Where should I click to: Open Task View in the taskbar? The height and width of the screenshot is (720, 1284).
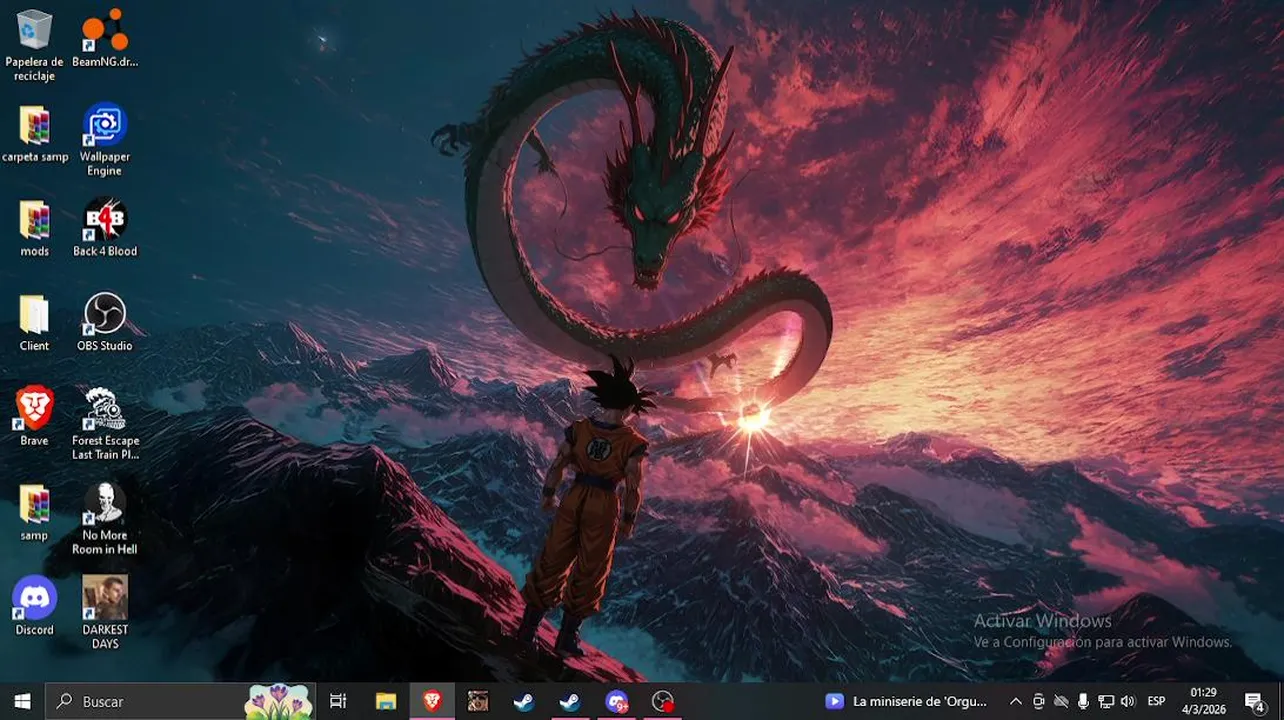[x=338, y=701]
